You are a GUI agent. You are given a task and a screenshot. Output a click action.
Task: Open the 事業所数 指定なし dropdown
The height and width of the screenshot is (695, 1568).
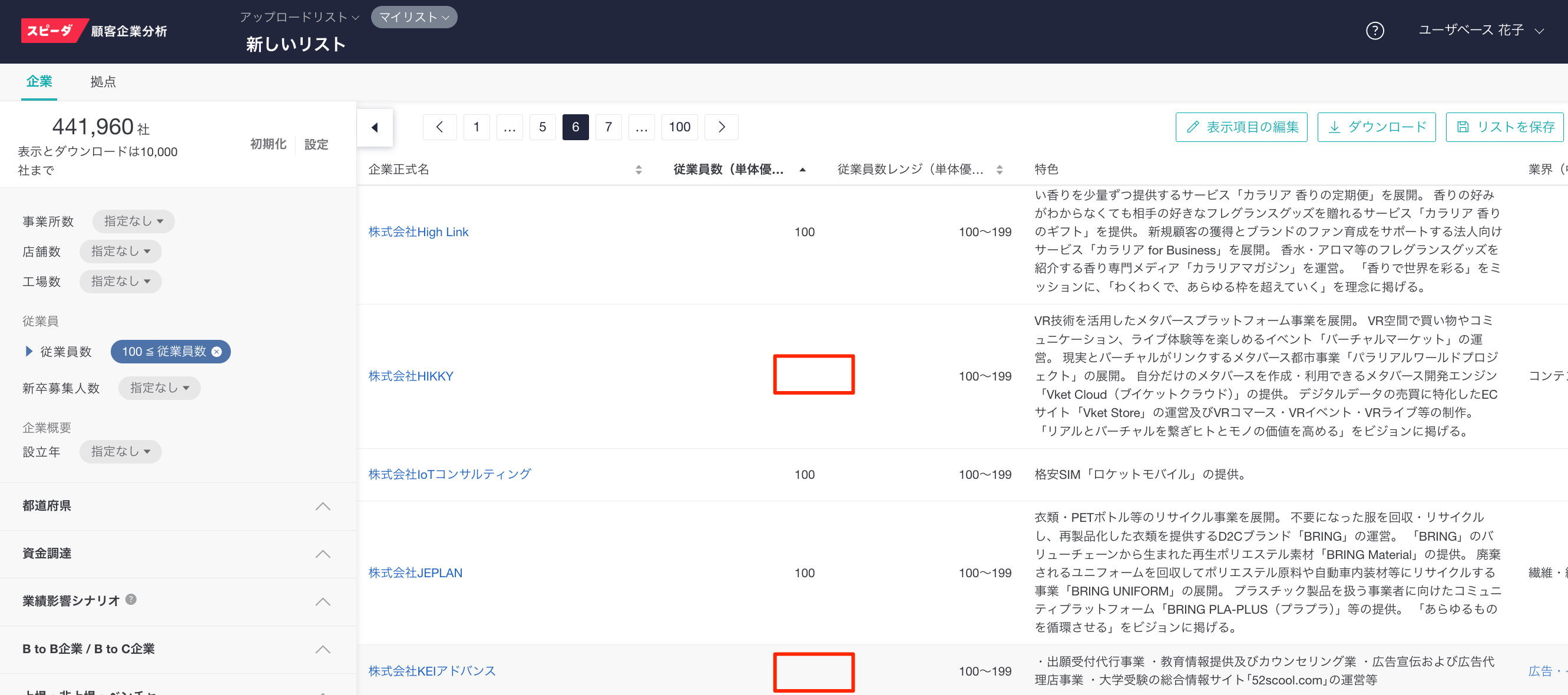click(x=133, y=221)
